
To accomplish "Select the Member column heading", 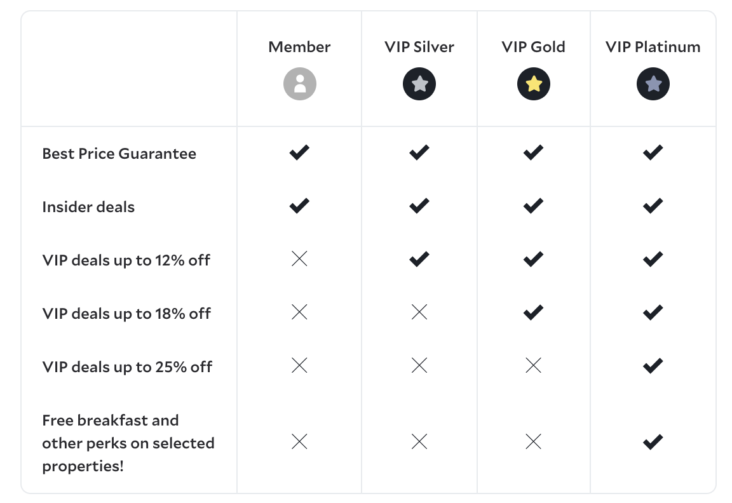I will 299,47.
